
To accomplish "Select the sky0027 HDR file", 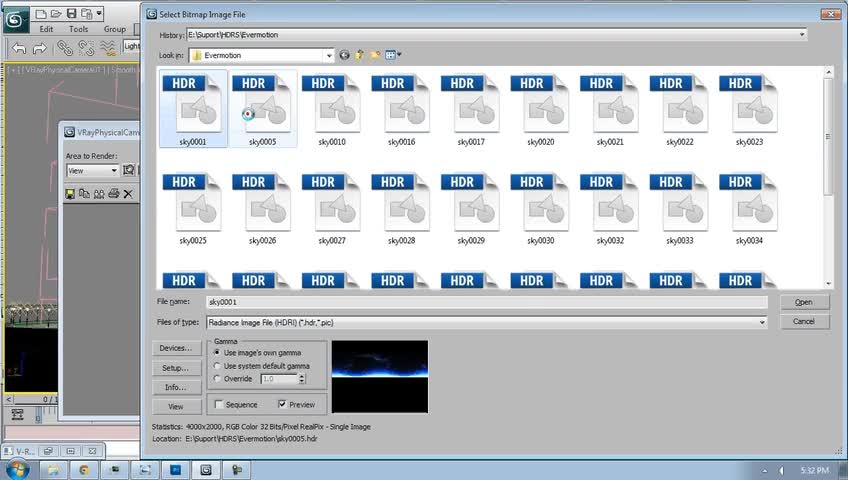I will pos(332,209).
